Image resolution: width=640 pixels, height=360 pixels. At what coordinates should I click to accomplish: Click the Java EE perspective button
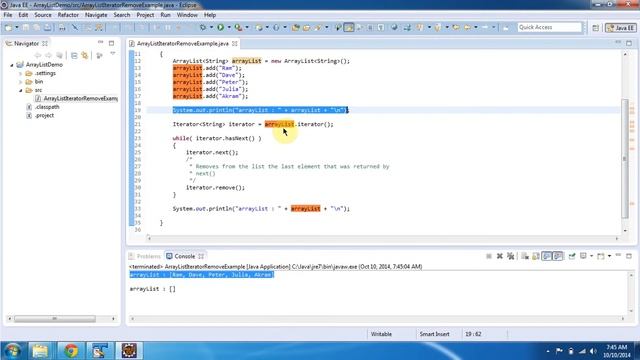coord(621,28)
